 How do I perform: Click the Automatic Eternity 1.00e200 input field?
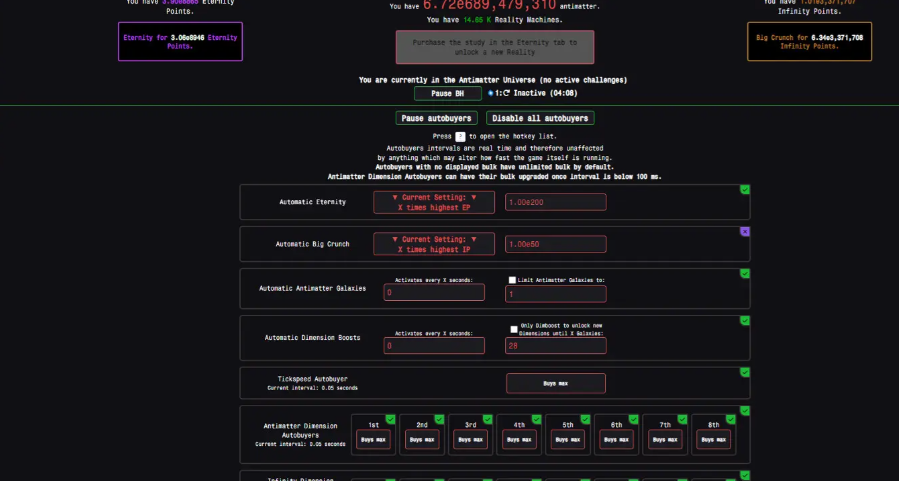tap(556, 202)
